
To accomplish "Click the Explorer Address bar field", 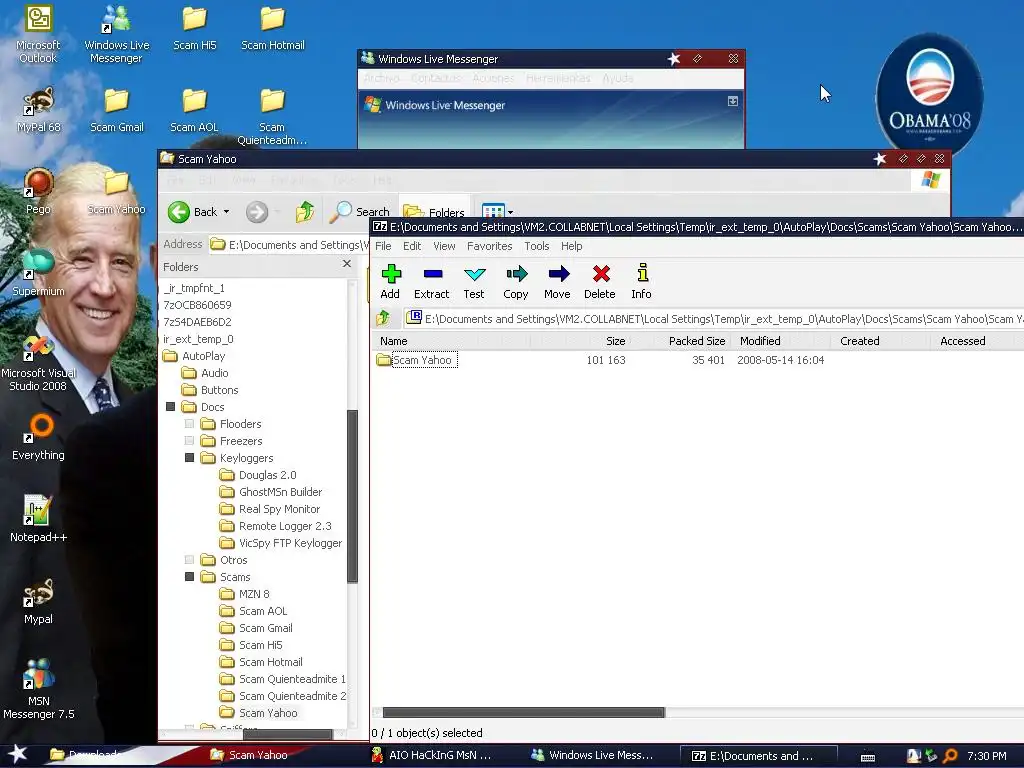I will (289, 244).
